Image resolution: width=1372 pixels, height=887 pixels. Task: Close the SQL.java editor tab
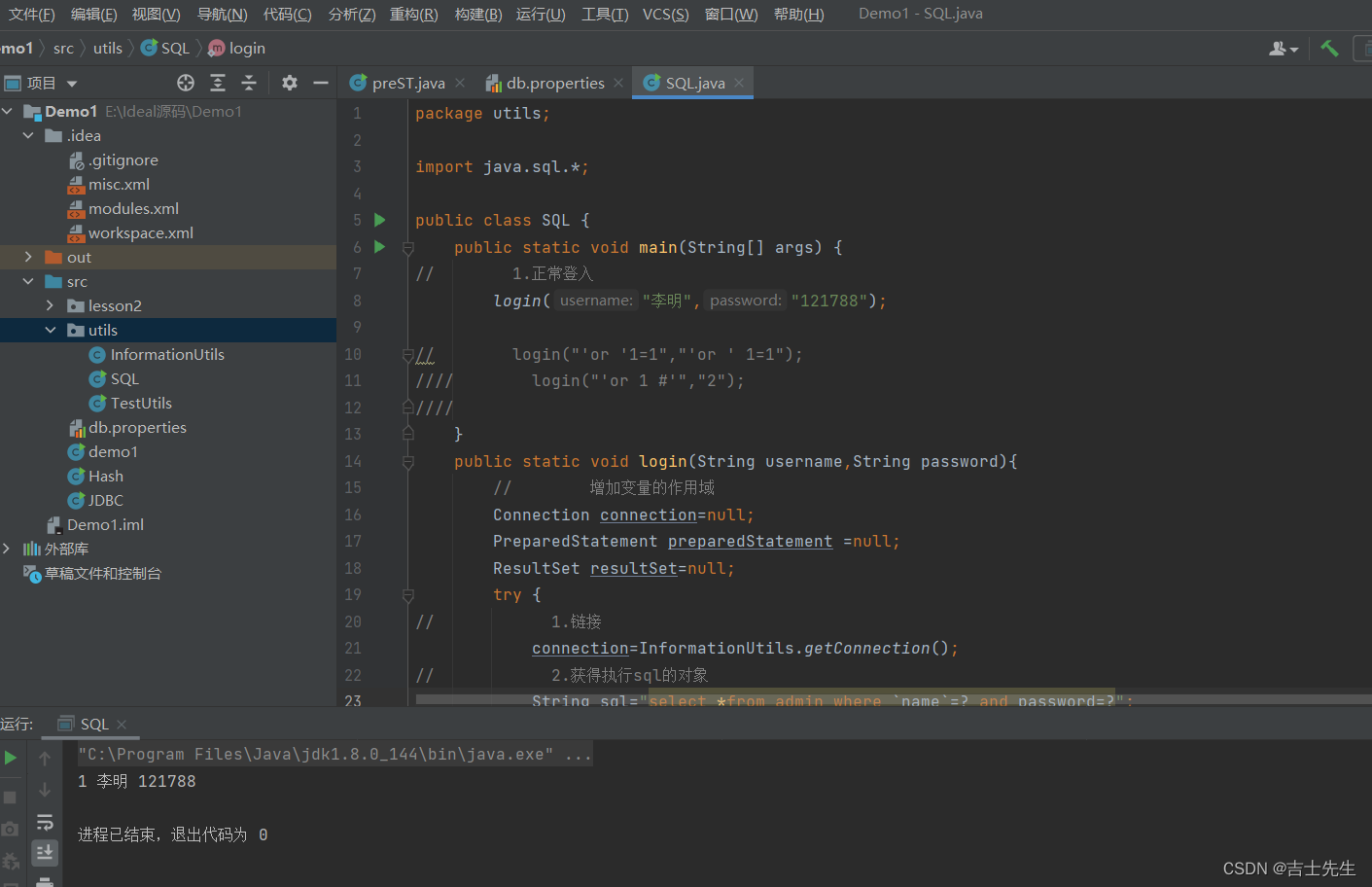[x=739, y=83]
